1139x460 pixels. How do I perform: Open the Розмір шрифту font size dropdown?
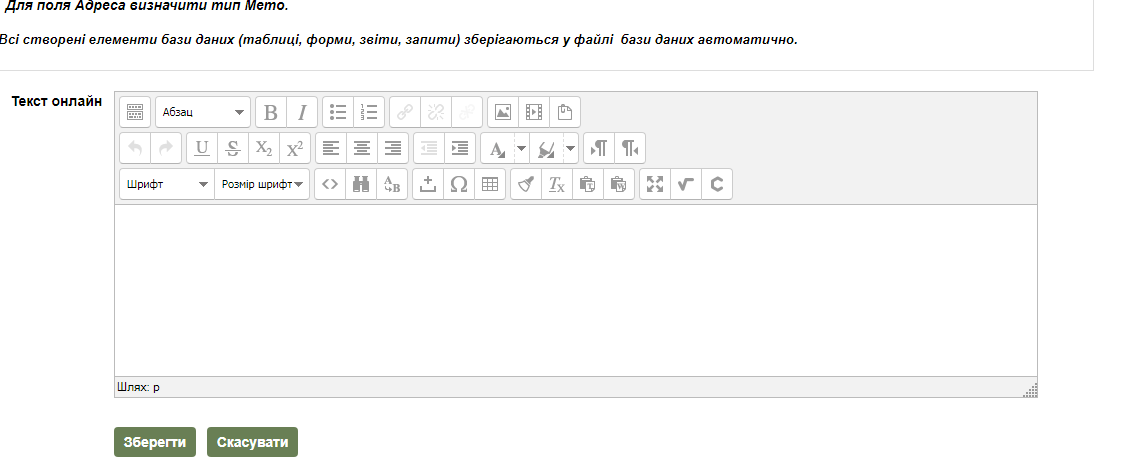pyautogui.click(x=262, y=185)
